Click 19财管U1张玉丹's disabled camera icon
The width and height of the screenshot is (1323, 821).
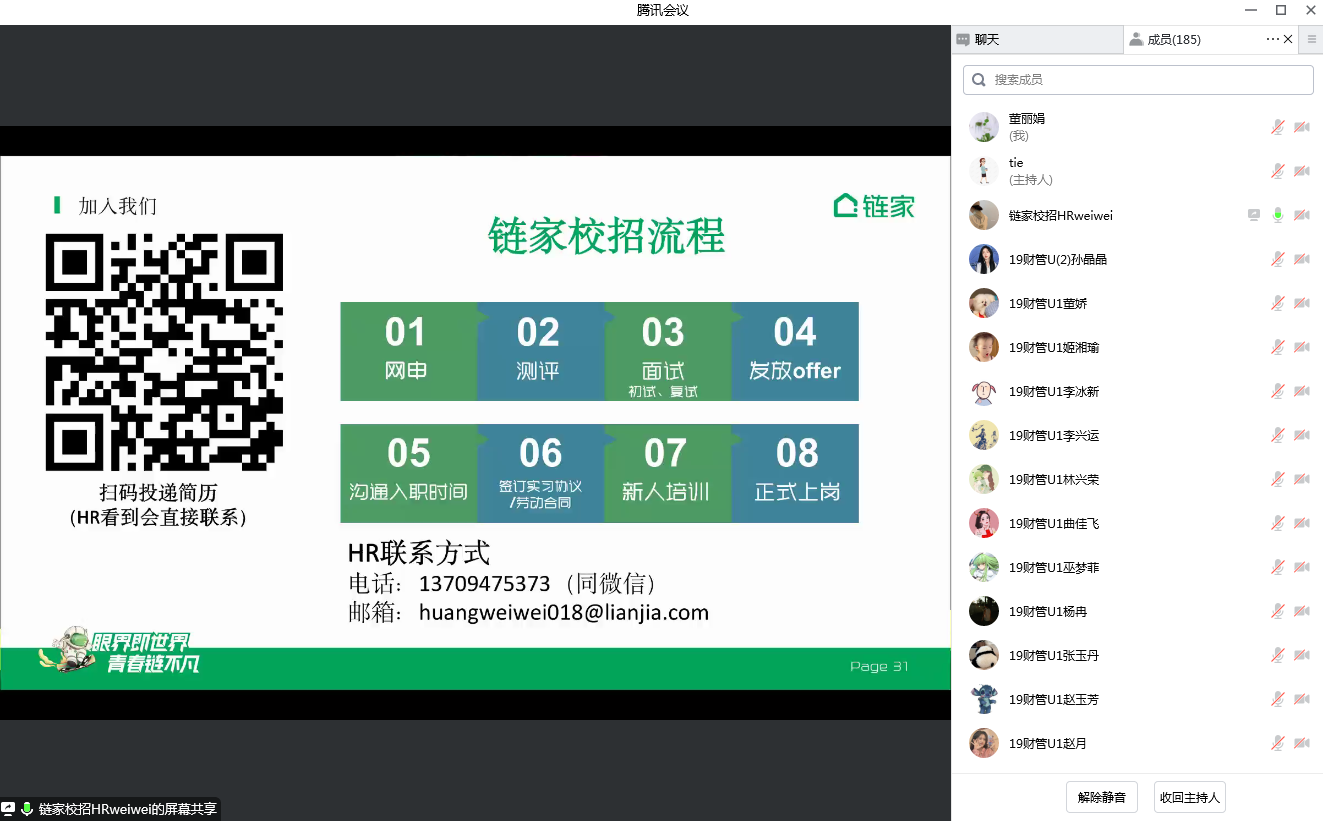tap(1302, 655)
